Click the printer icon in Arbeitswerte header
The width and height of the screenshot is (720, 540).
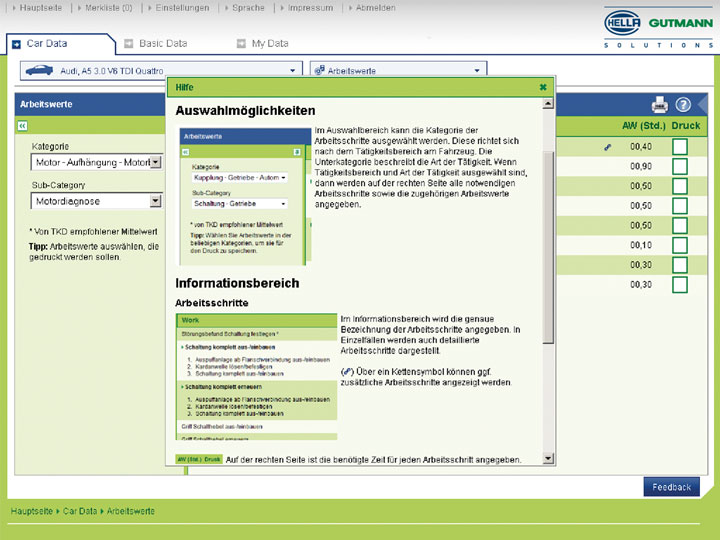coord(660,104)
